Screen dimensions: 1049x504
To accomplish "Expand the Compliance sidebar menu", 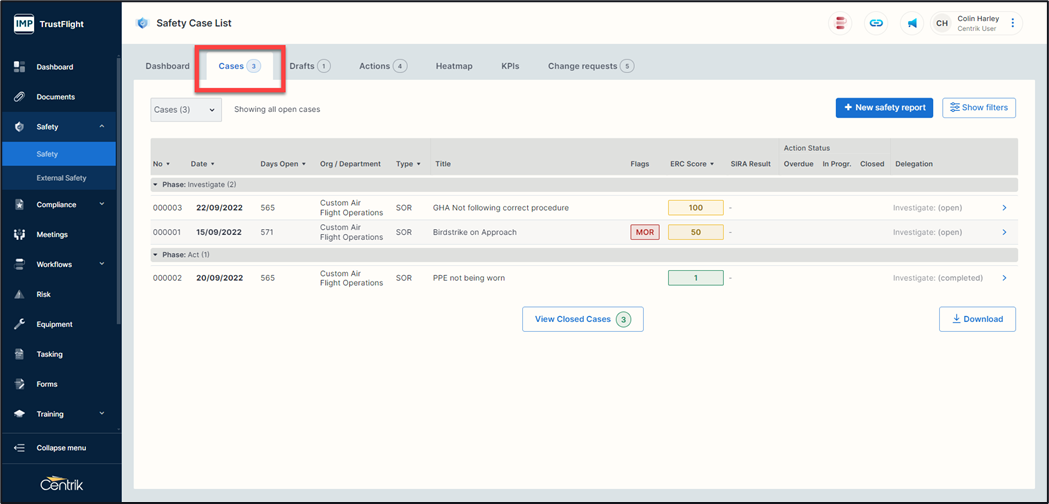I will (101, 205).
